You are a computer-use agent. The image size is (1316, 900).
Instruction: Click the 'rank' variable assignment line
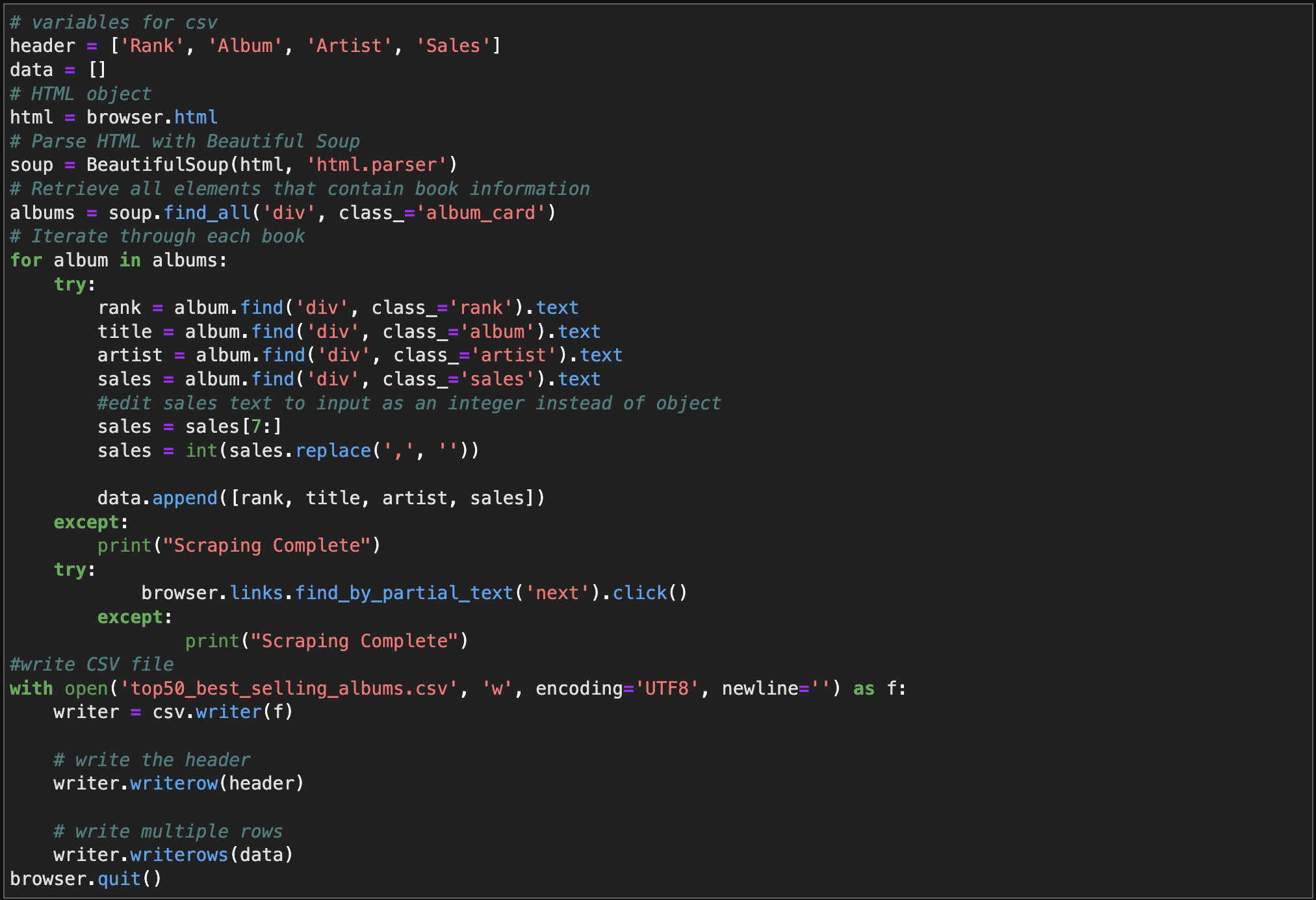[338, 308]
